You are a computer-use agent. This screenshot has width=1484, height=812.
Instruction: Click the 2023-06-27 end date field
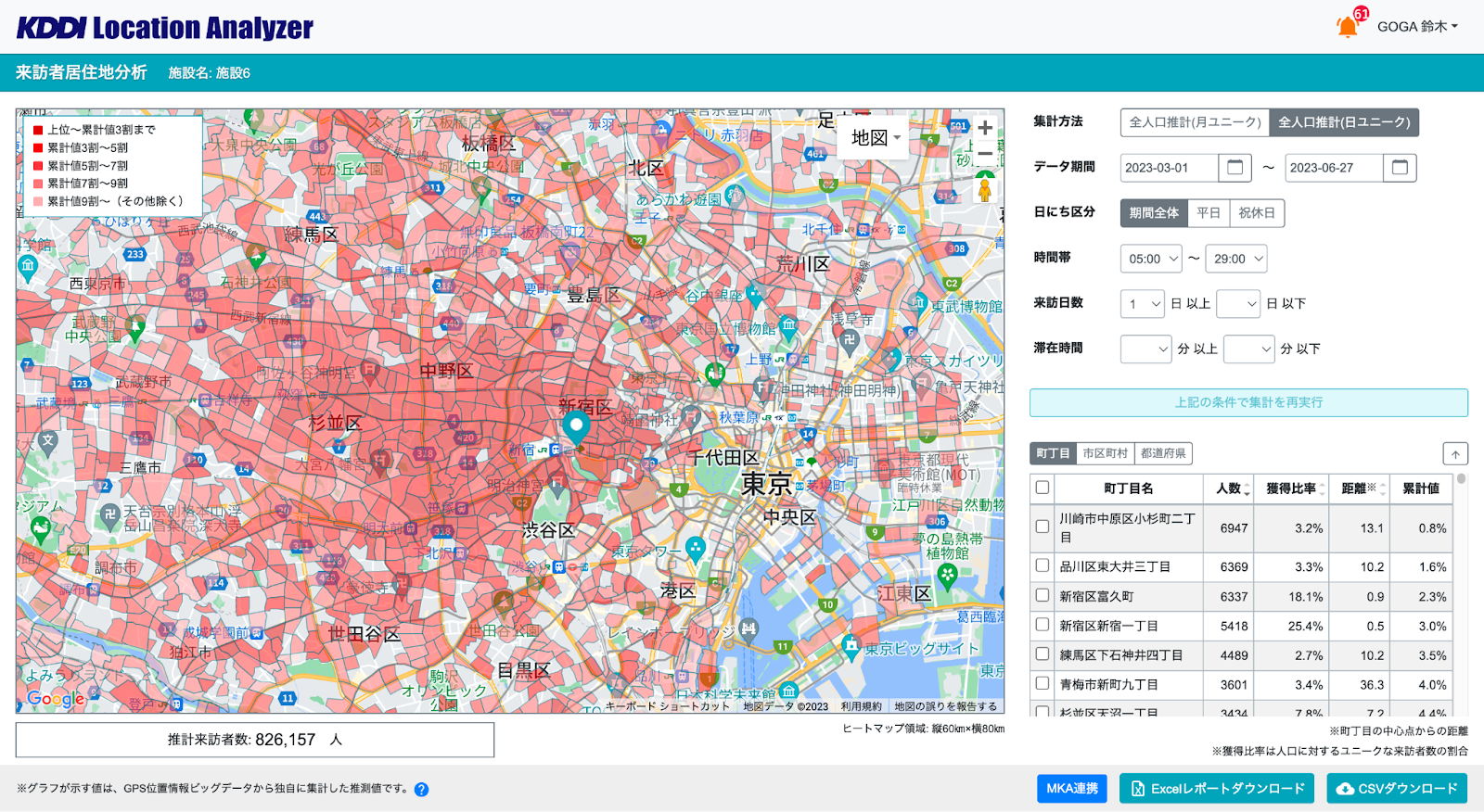(x=1334, y=168)
